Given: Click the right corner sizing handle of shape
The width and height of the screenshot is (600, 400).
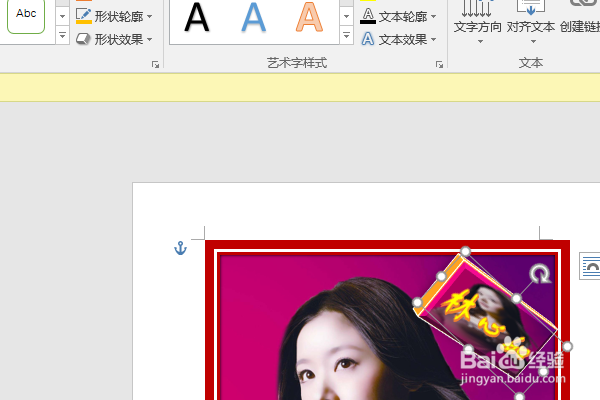Looking at the screenshot, I should click(x=567, y=346).
